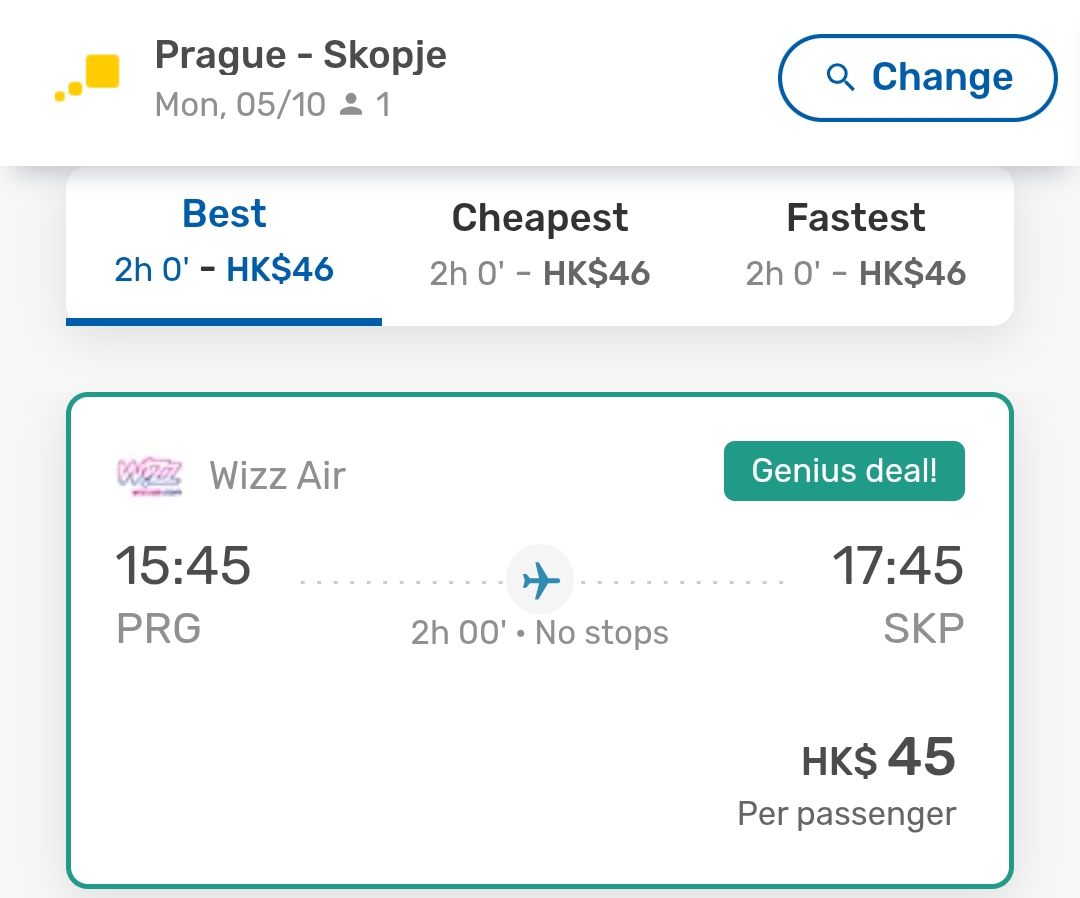1080x898 pixels.
Task: Click the SKP airport code
Action: 924,628
